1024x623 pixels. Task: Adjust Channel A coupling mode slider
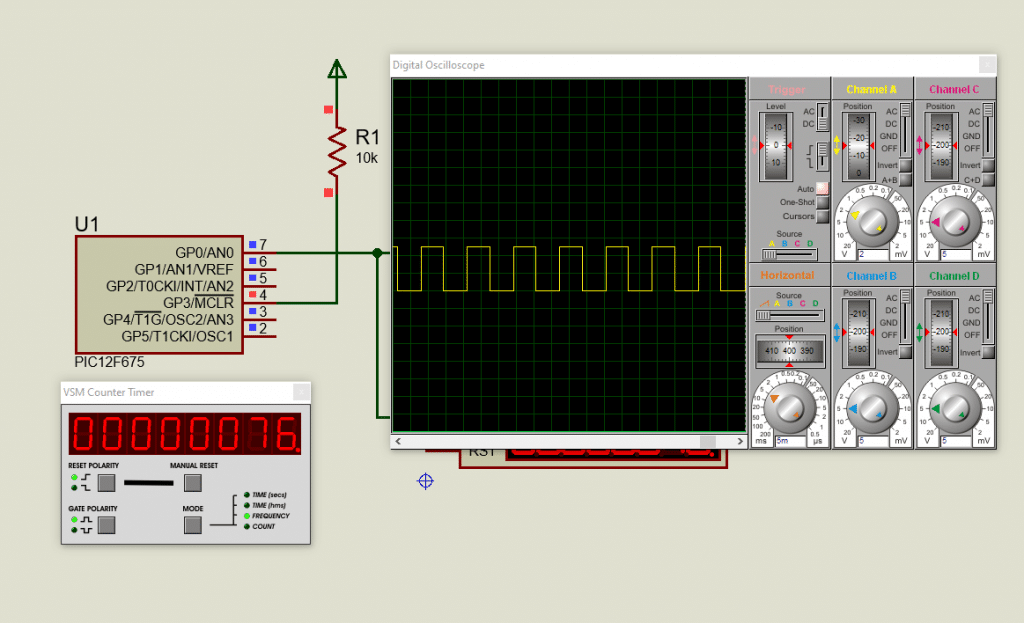(905, 129)
